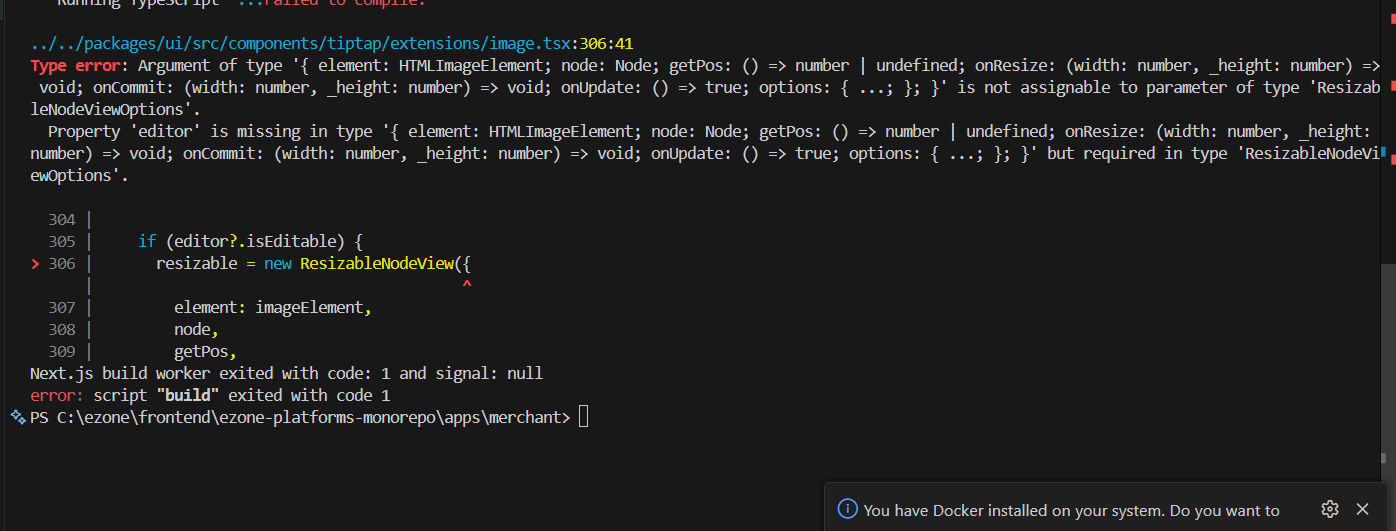
Task: Click line number 304 in the code excerpt
Action: coord(62,220)
